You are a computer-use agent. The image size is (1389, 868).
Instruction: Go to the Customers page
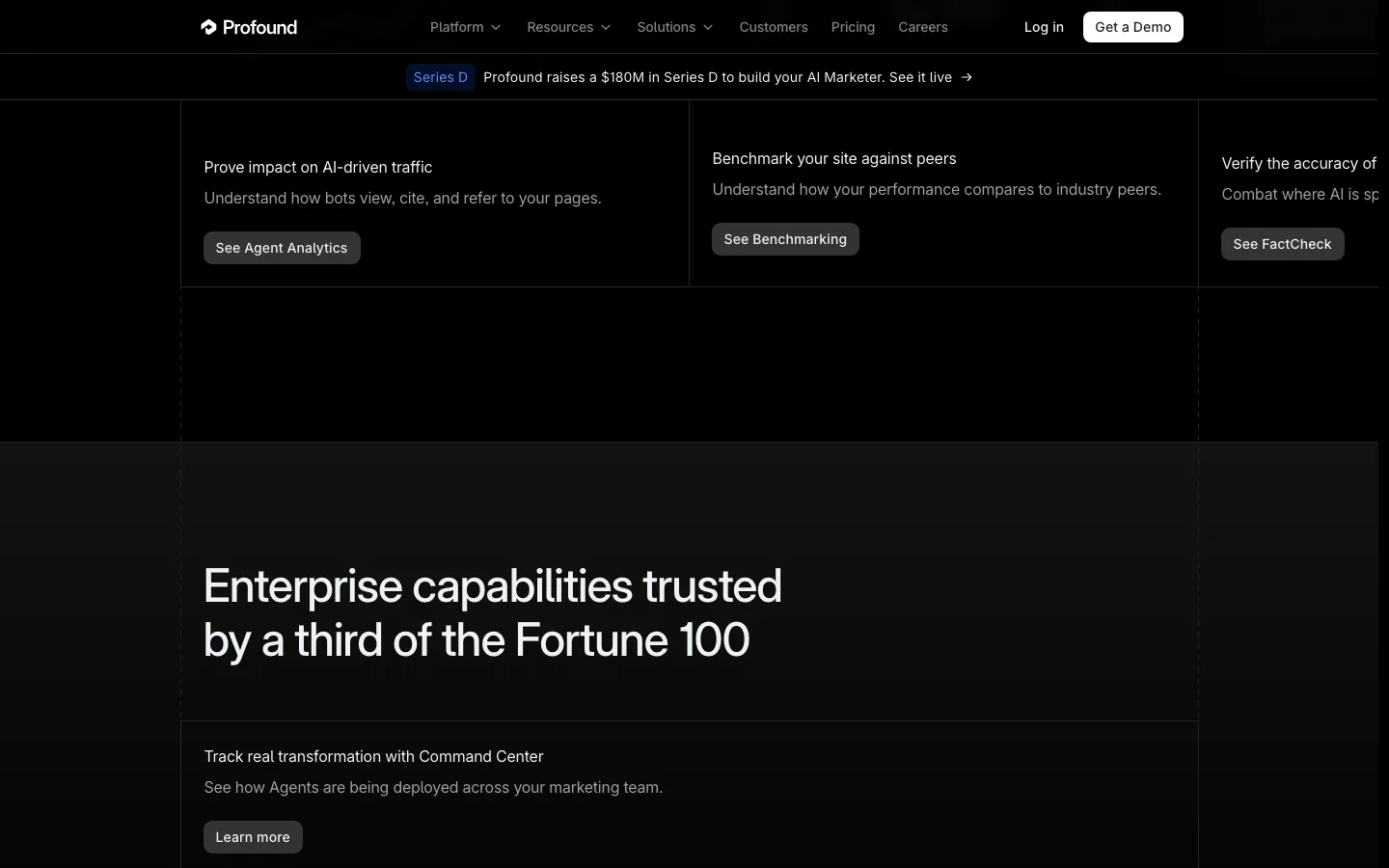(774, 27)
